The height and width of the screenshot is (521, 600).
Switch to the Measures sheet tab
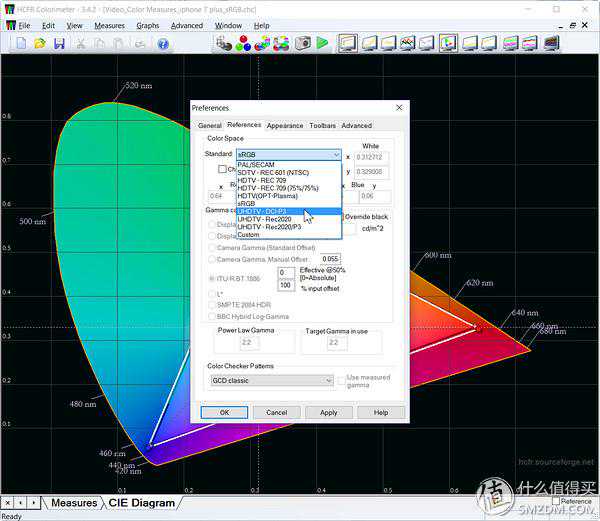(x=74, y=503)
